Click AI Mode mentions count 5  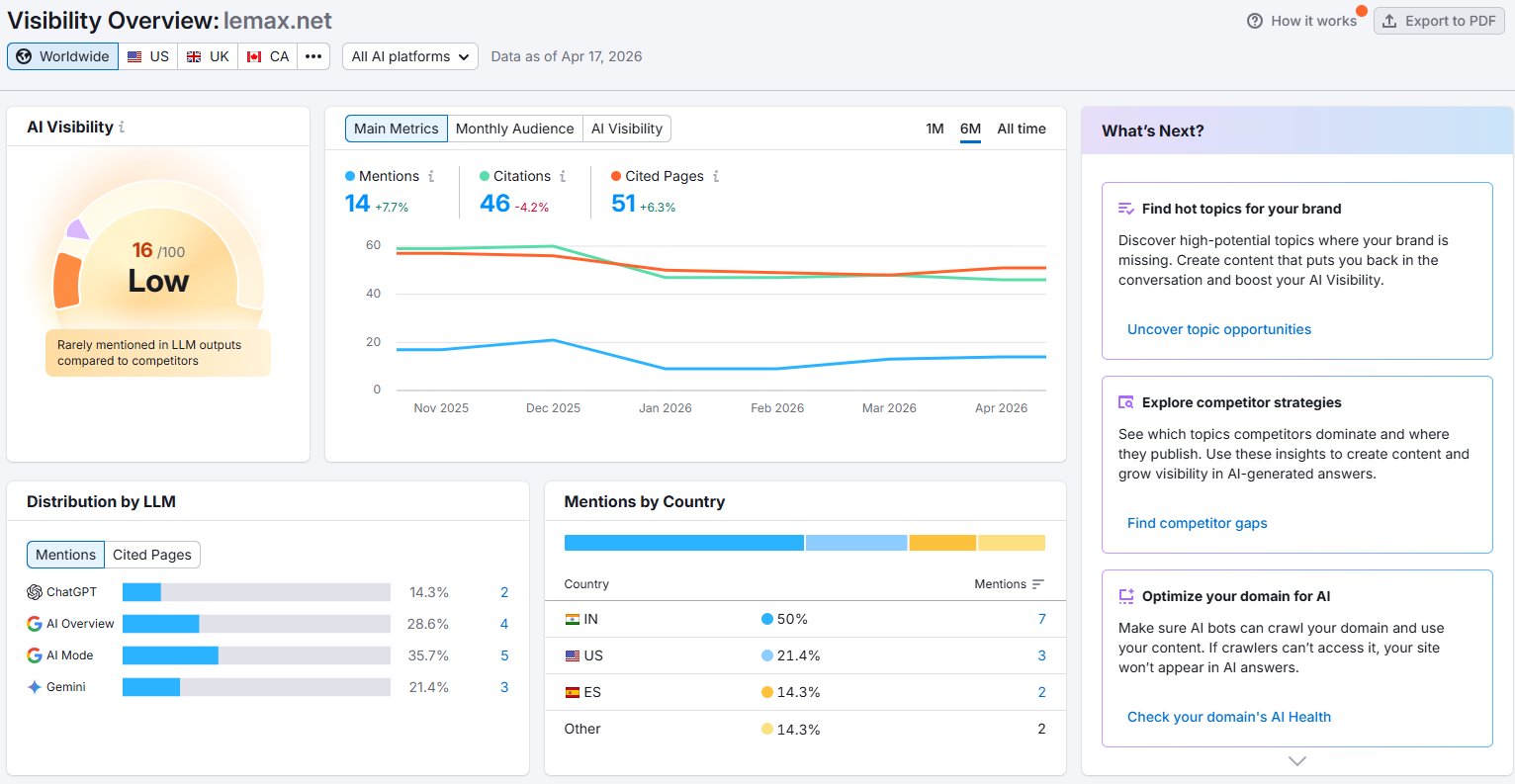[x=504, y=655]
